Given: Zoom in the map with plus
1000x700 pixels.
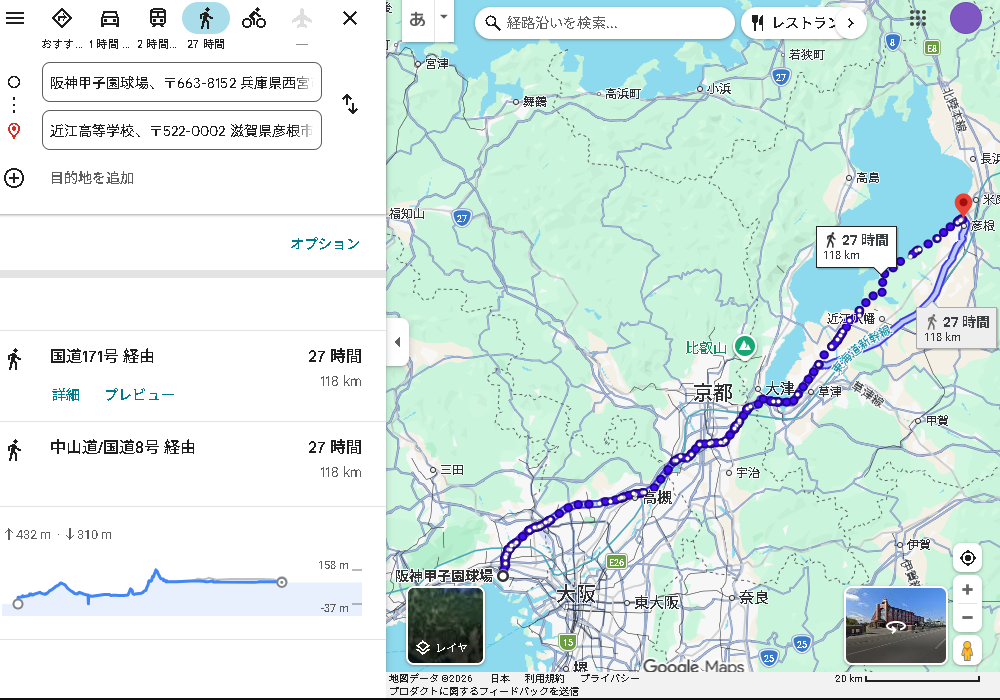Looking at the screenshot, I should point(967,590).
